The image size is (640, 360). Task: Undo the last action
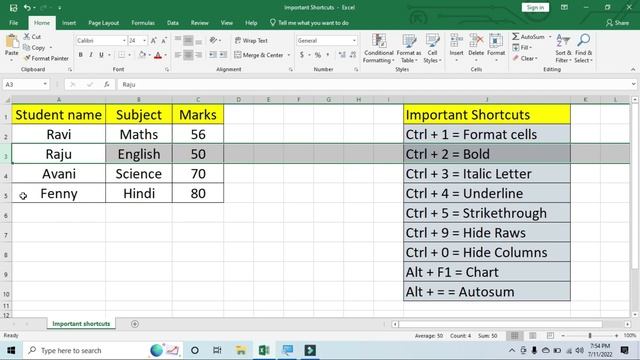pos(27,7)
